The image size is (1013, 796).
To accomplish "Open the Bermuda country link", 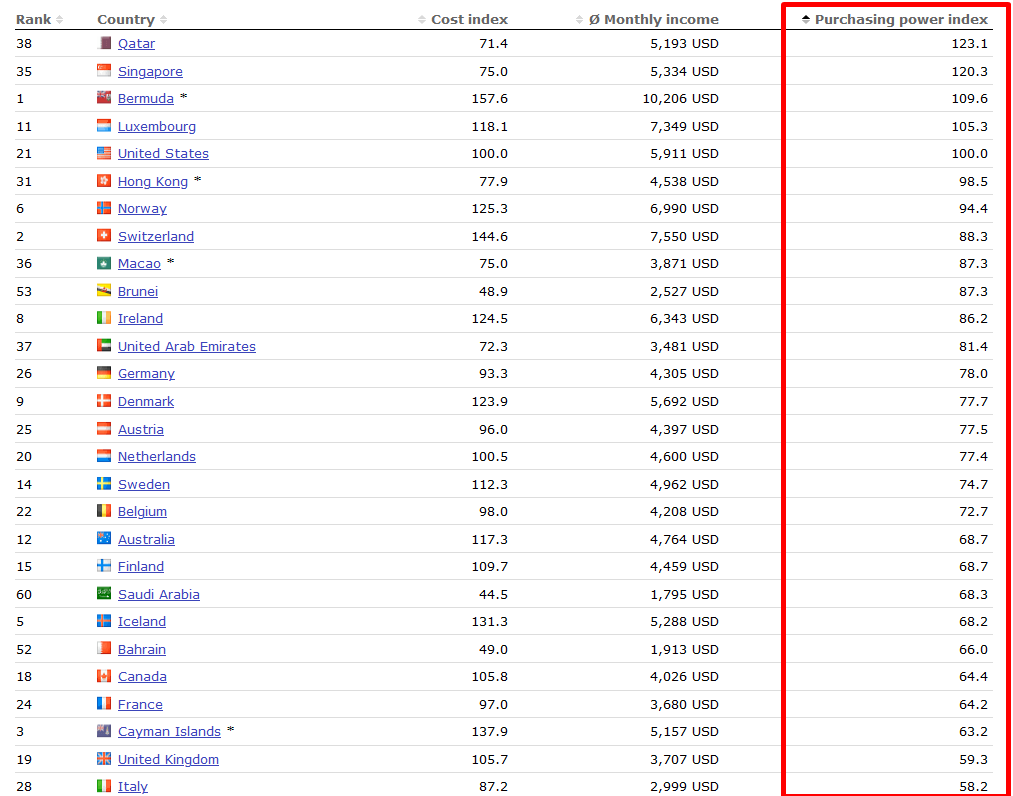I will tap(145, 98).
